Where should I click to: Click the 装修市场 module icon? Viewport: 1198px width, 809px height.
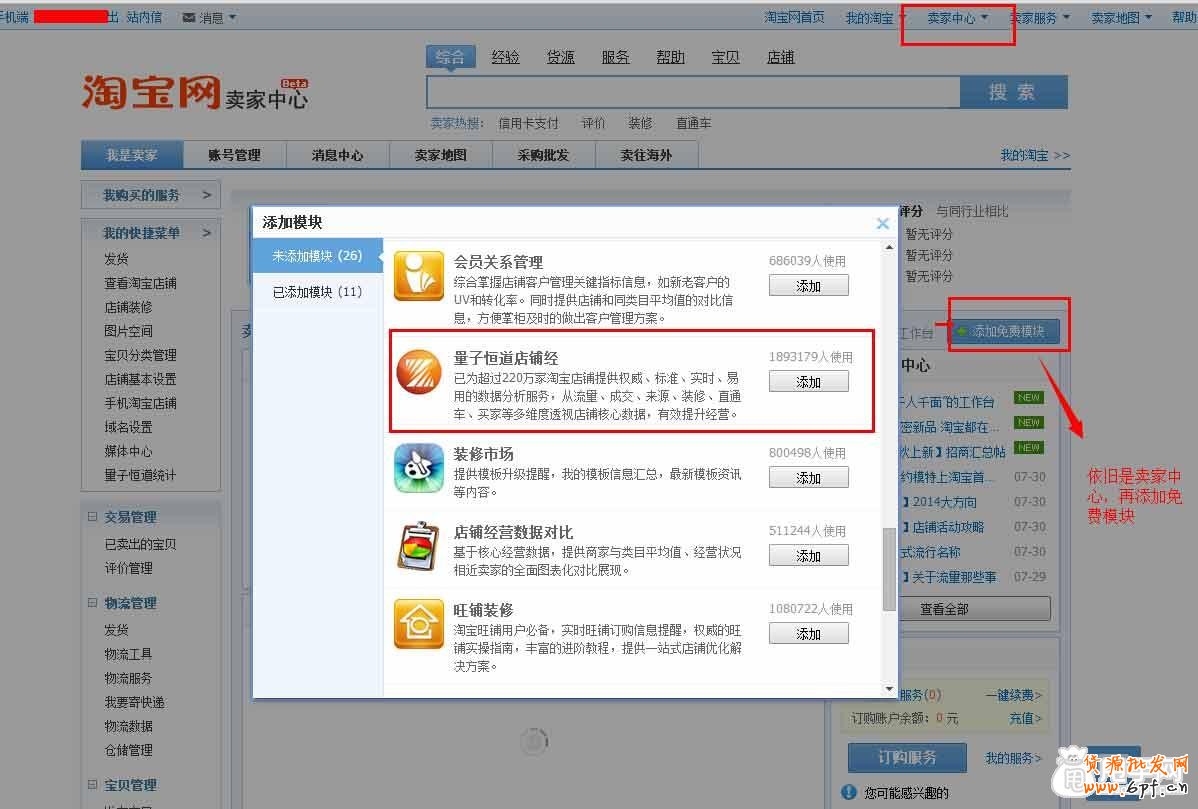[418, 468]
